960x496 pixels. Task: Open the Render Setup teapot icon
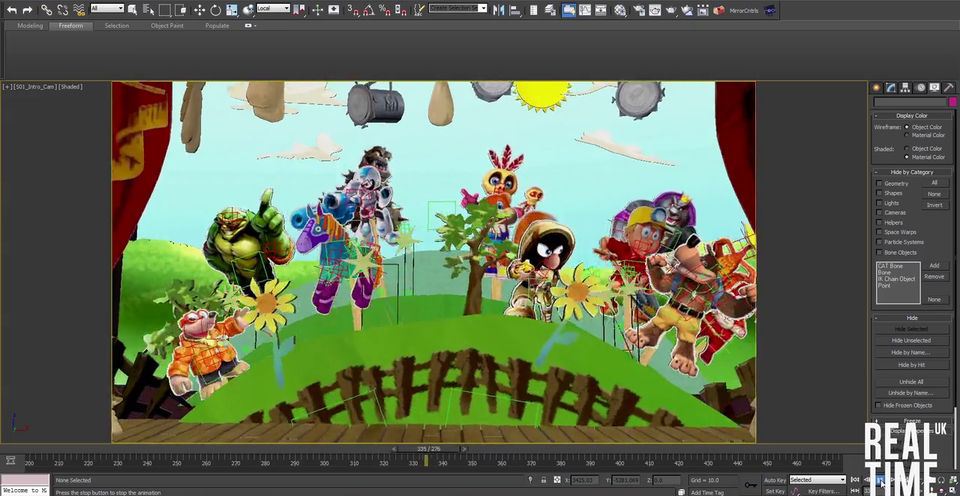pyautogui.click(x=639, y=10)
